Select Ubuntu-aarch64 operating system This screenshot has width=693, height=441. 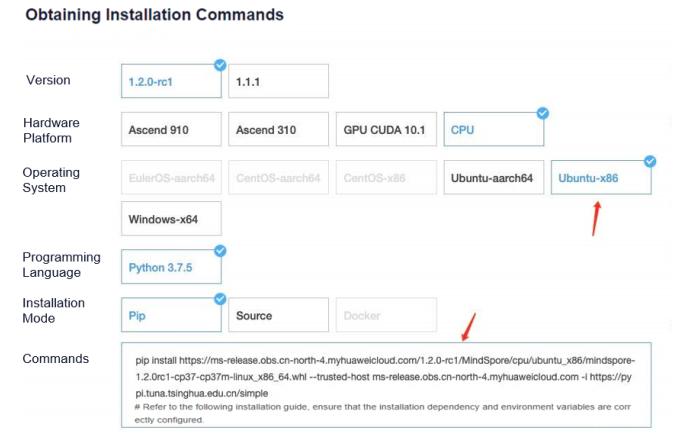point(494,178)
